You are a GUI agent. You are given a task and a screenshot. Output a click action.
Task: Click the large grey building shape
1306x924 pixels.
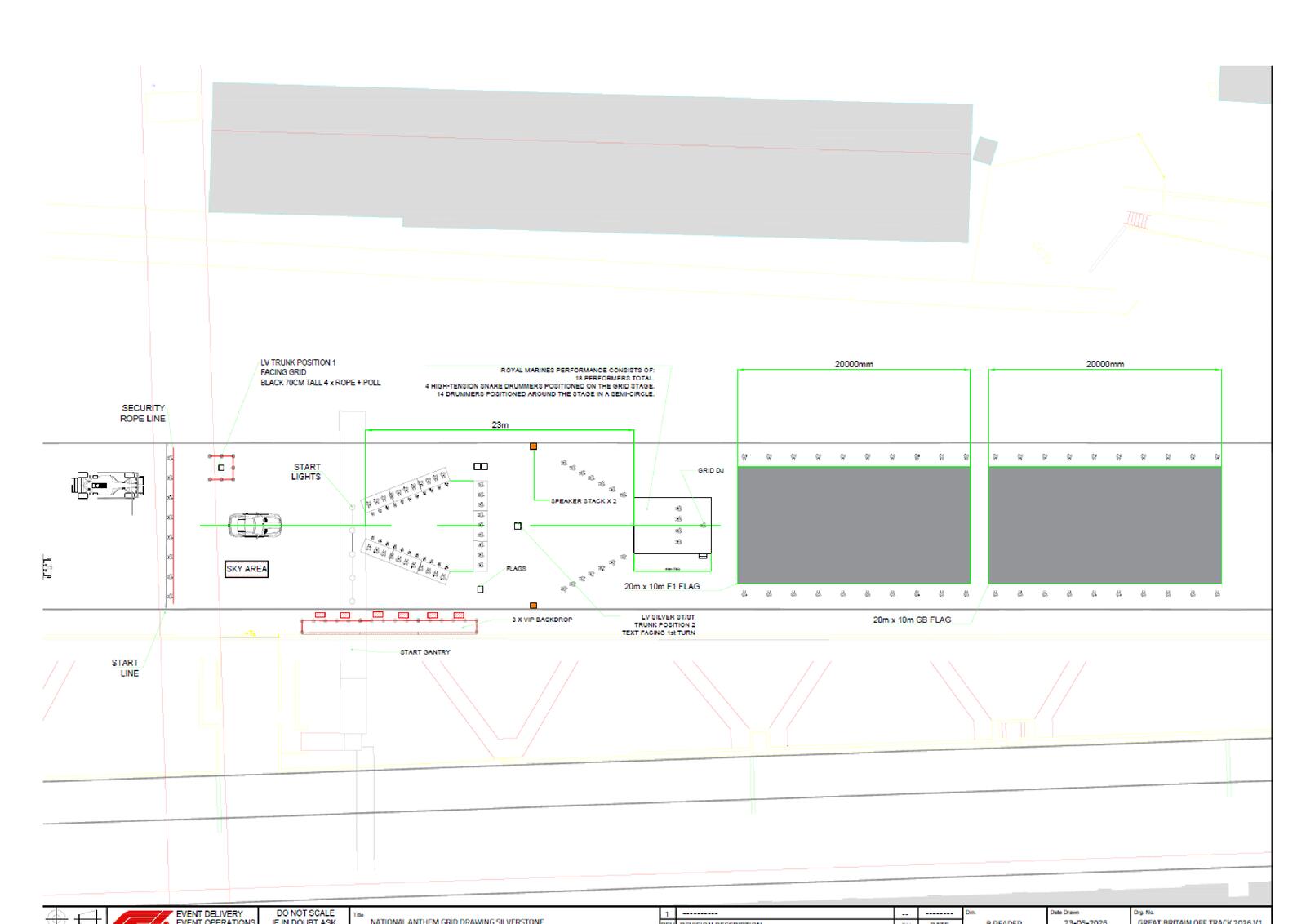[x=590, y=162]
